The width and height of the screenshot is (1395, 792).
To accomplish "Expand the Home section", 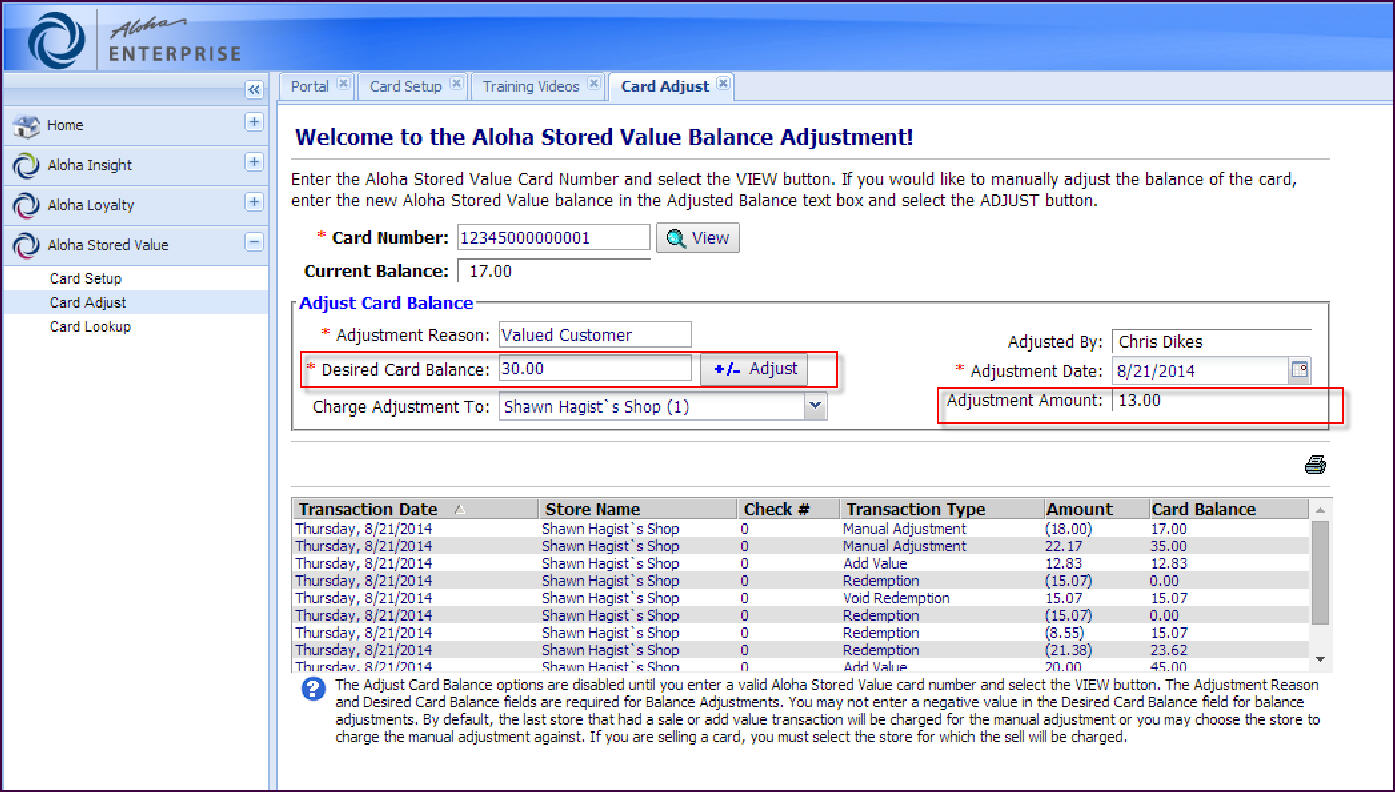I will pyautogui.click(x=254, y=122).
